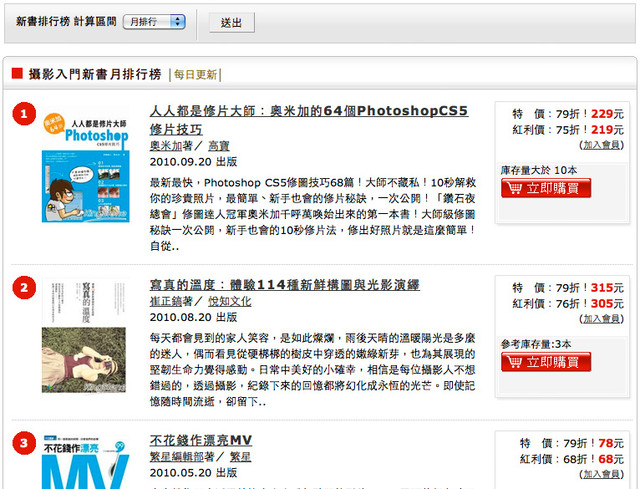The width and height of the screenshot is (640, 489).
Task: Click the 送出 submit button
Action: pos(231,22)
